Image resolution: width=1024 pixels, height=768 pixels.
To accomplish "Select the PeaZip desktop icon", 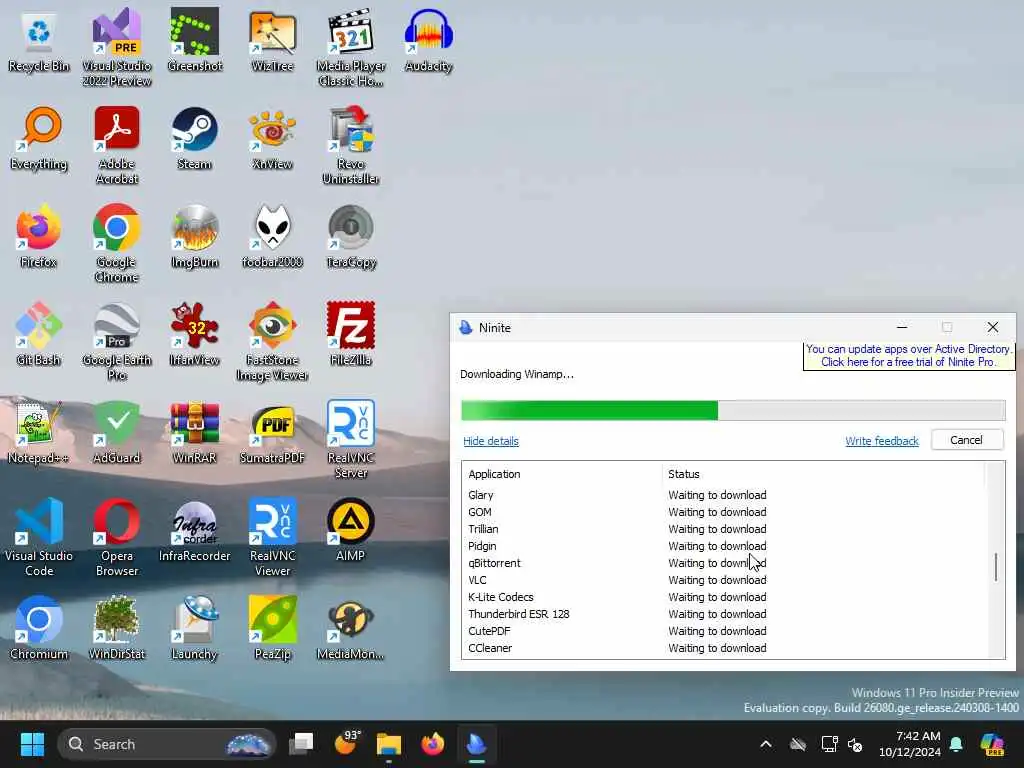I will (x=272, y=629).
